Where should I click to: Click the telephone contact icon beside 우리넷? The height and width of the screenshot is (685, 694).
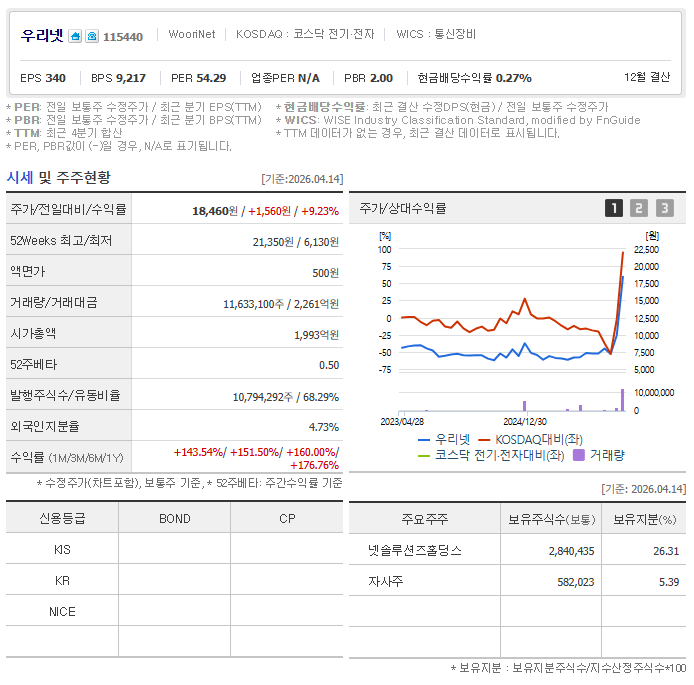92,36
